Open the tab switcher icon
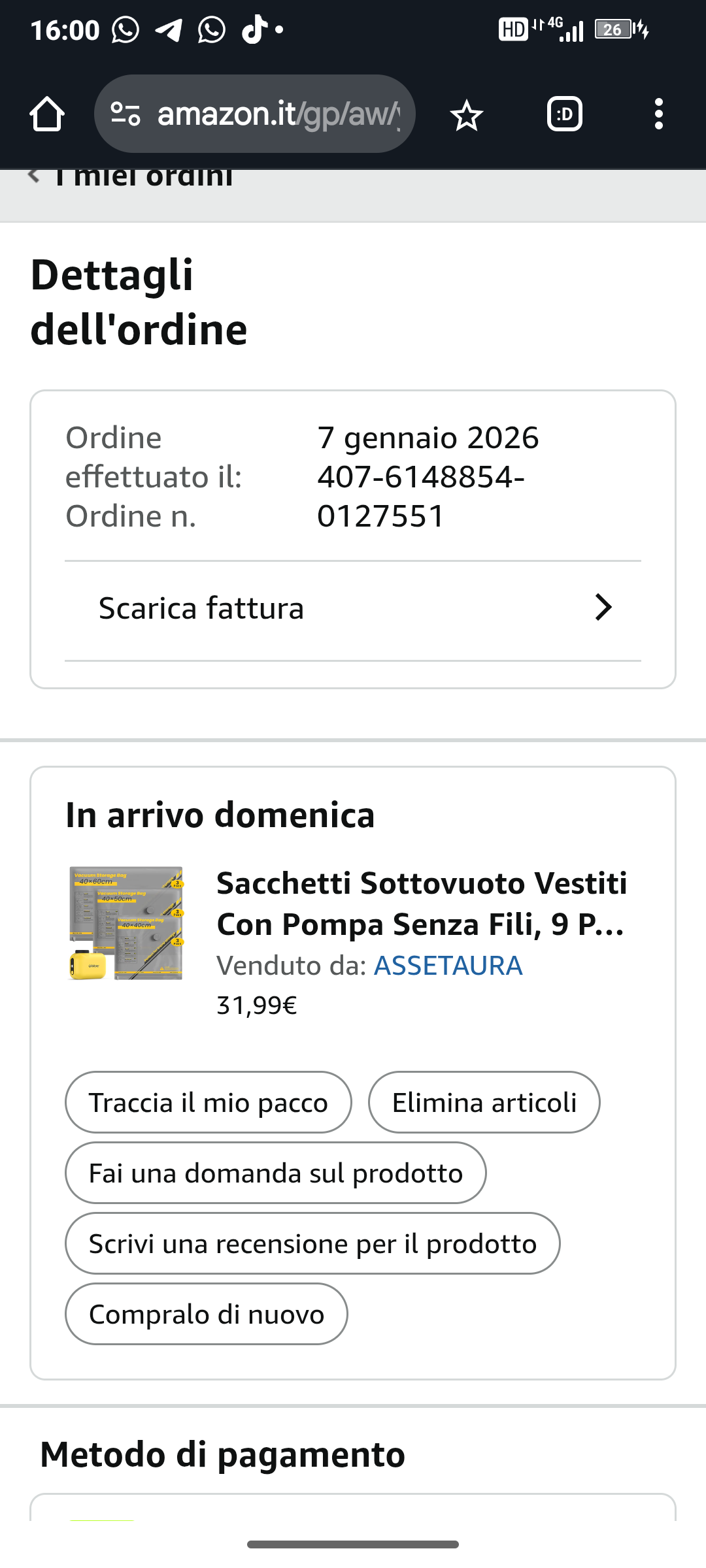Screen dimensions: 706x1568 pos(565,114)
